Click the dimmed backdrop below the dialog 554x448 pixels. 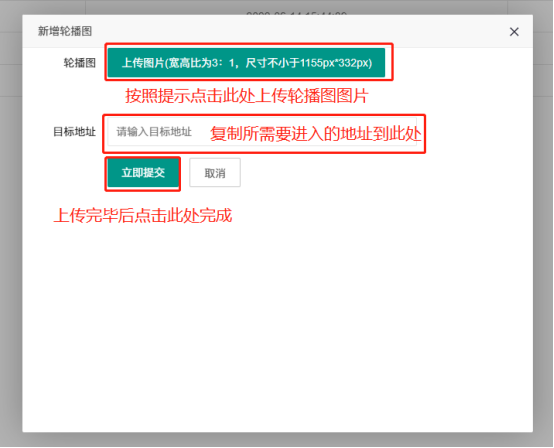pyautogui.click(x=277, y=440)
